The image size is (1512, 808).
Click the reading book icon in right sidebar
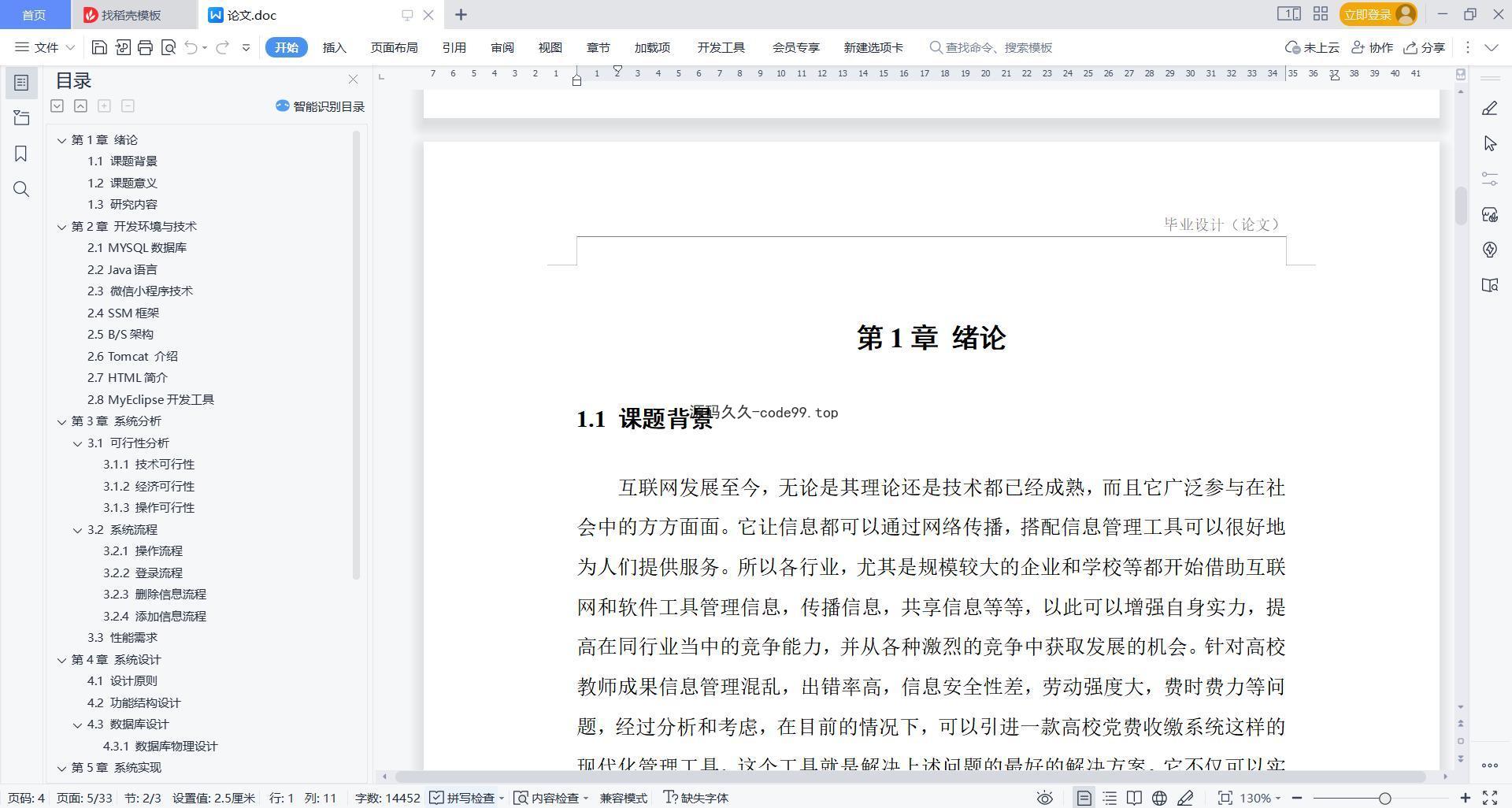[x=1489, y=285]
